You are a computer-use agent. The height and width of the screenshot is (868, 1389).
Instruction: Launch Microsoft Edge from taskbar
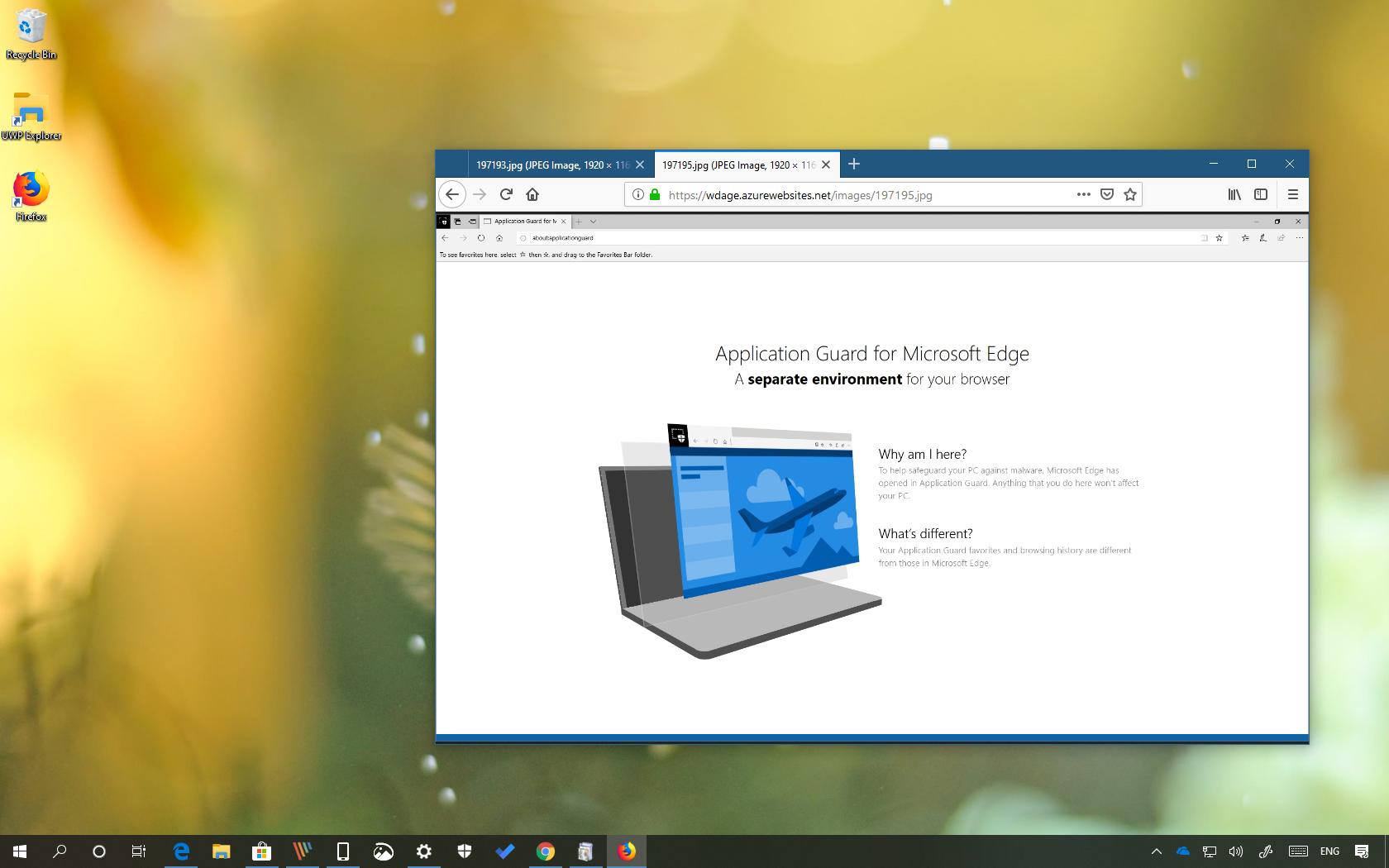click(181, 851)
